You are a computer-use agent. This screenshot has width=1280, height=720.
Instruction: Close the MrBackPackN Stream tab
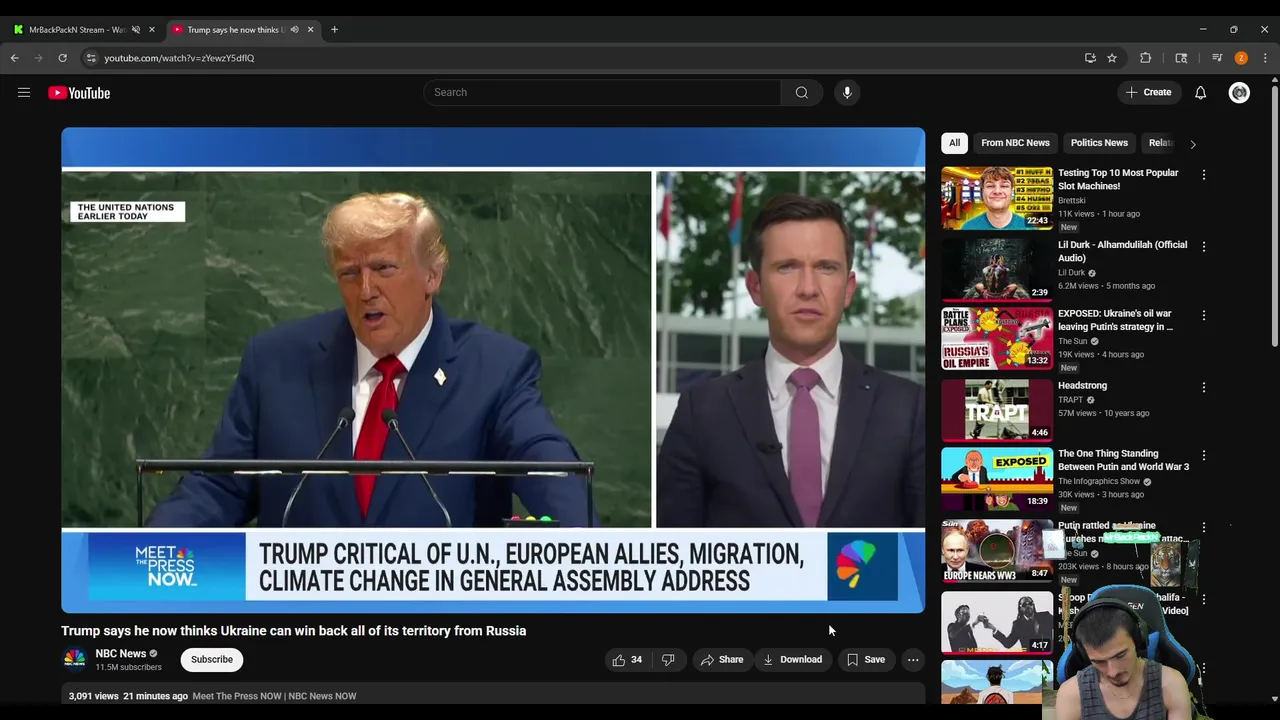[152, 29]
